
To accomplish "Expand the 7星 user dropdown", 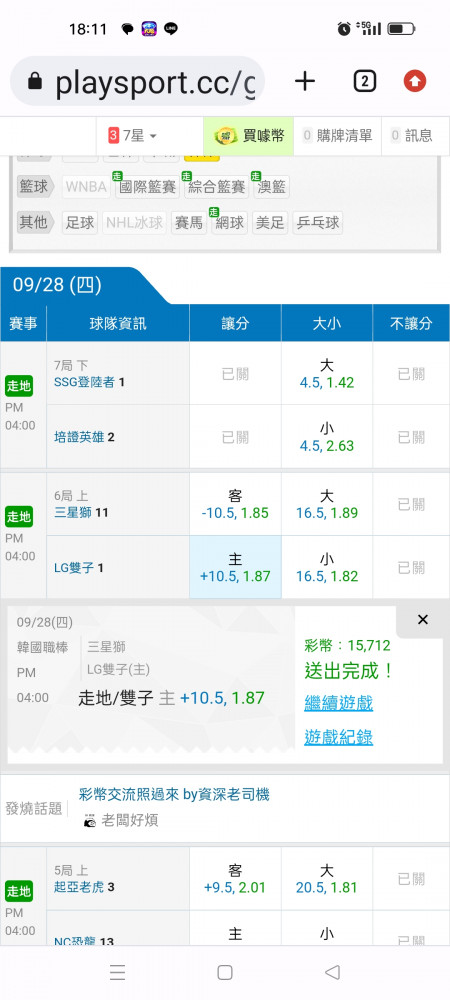I will click(133, 135).
